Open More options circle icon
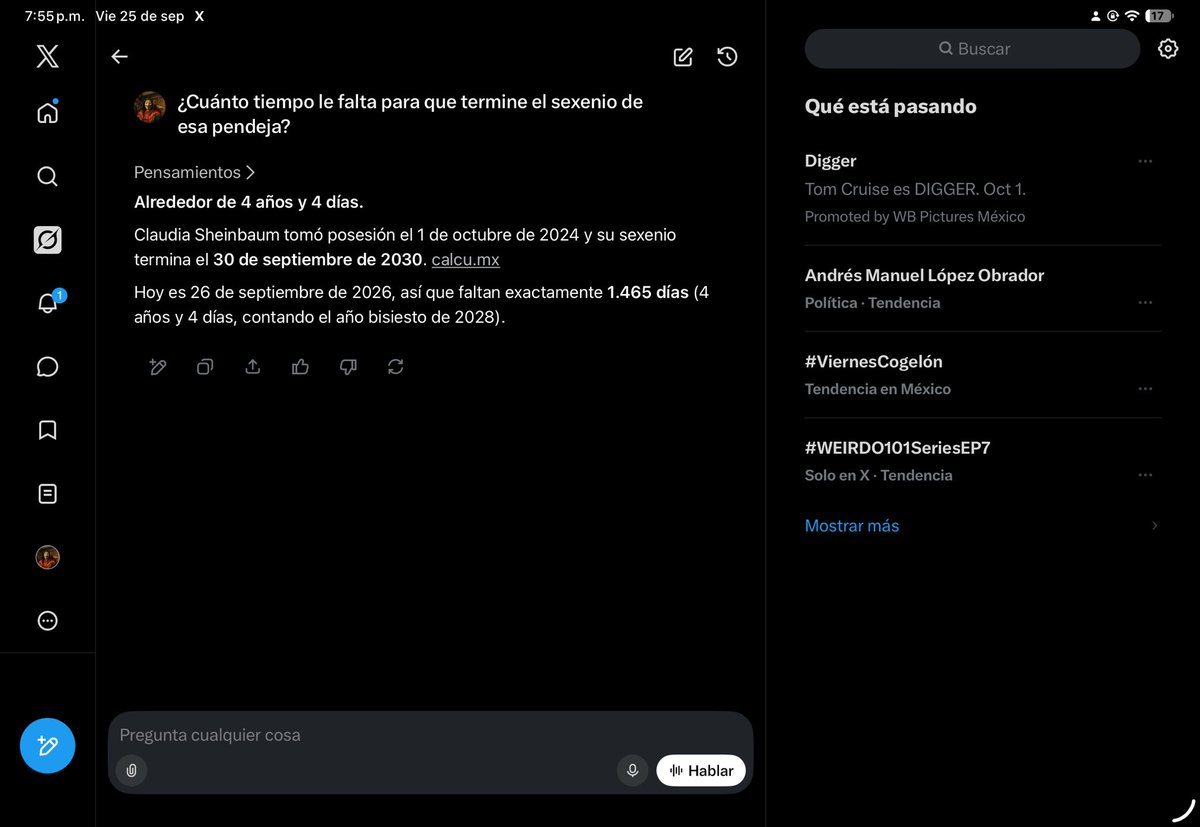Screen dimensions: 1200x827 [x=47, y=621]
